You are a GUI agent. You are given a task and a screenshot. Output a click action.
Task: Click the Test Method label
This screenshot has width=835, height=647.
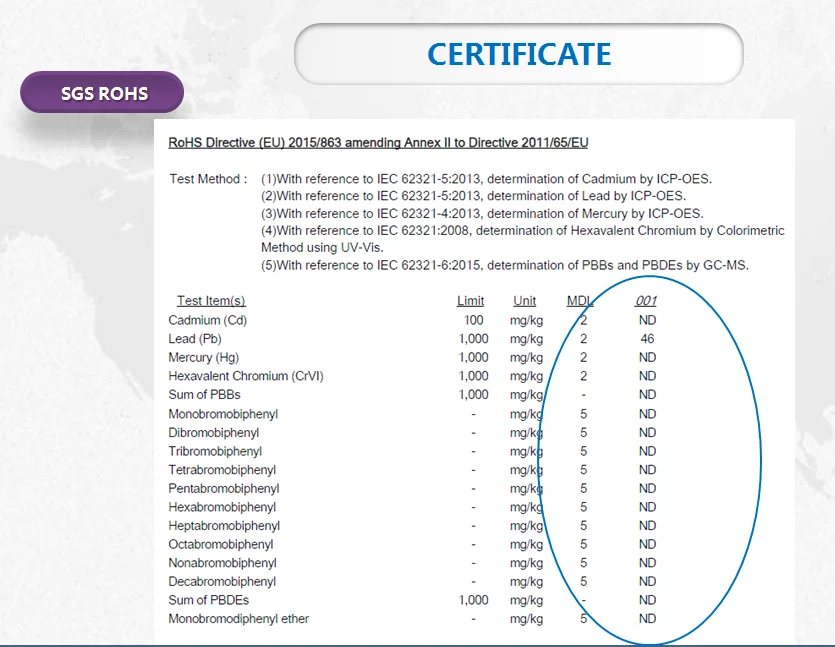point(208,179)
